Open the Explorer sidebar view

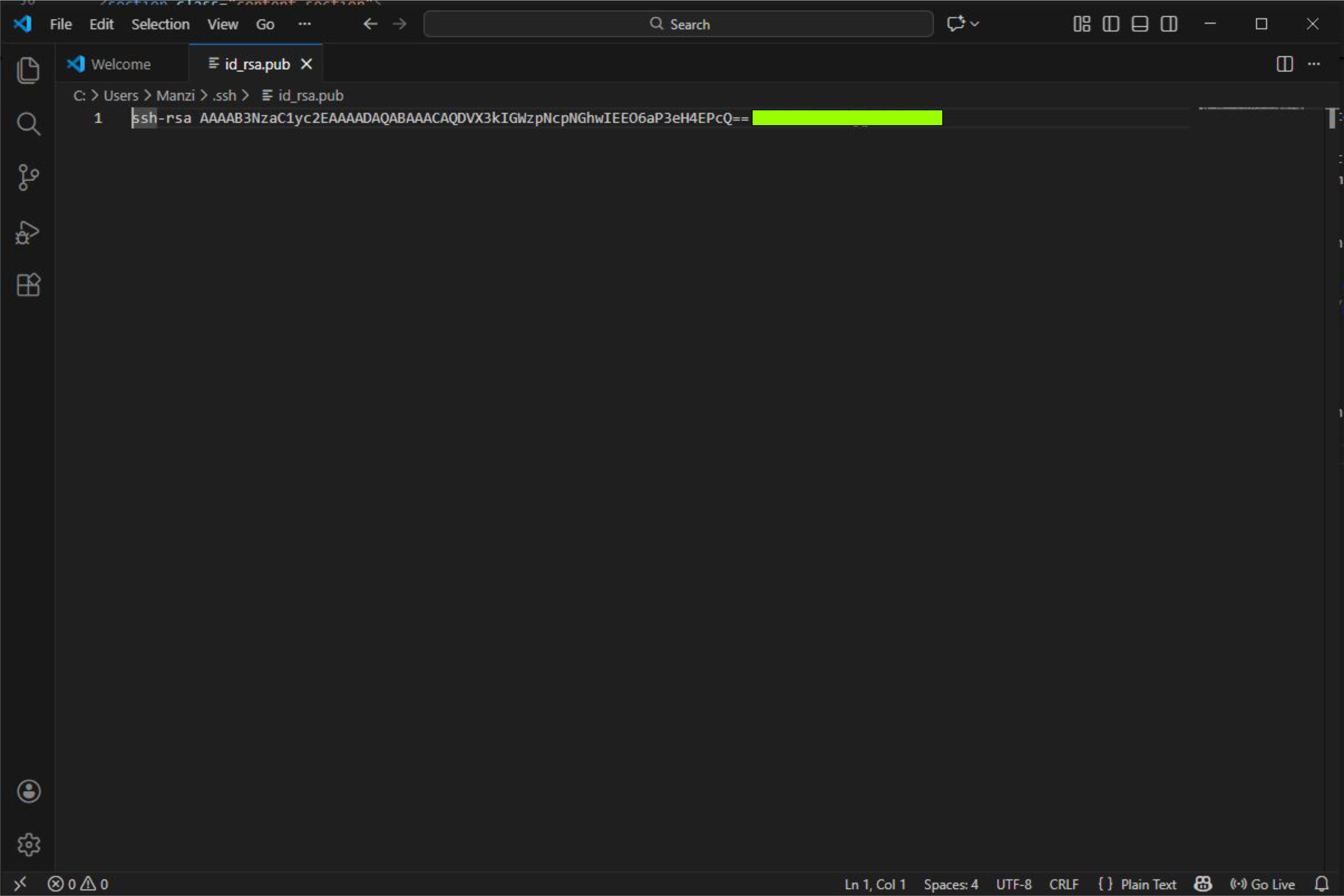pos(27,71)
